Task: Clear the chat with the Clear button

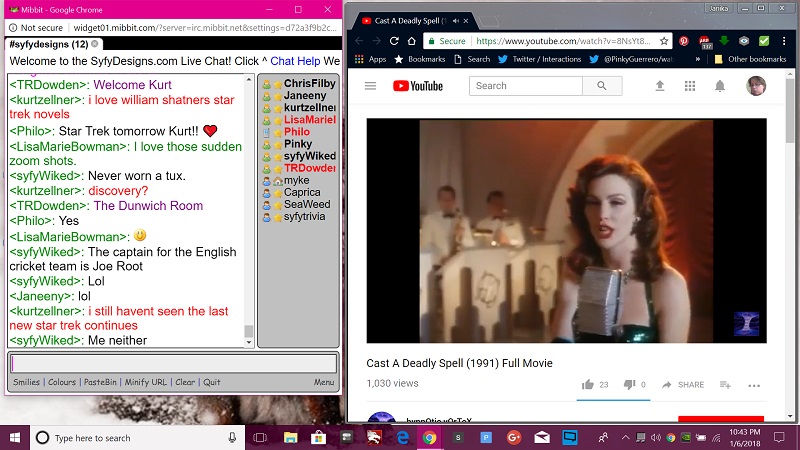Action: tap(185, 382)
